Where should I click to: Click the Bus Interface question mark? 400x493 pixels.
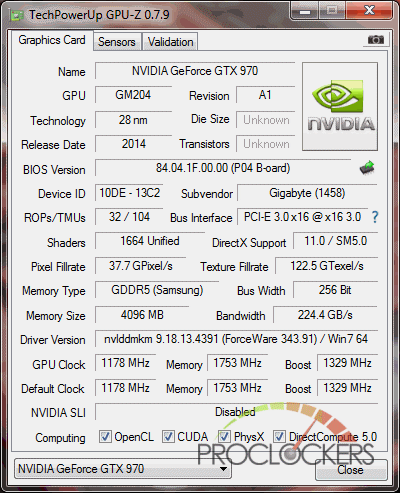pyautogui.click(x=375, y=217)
